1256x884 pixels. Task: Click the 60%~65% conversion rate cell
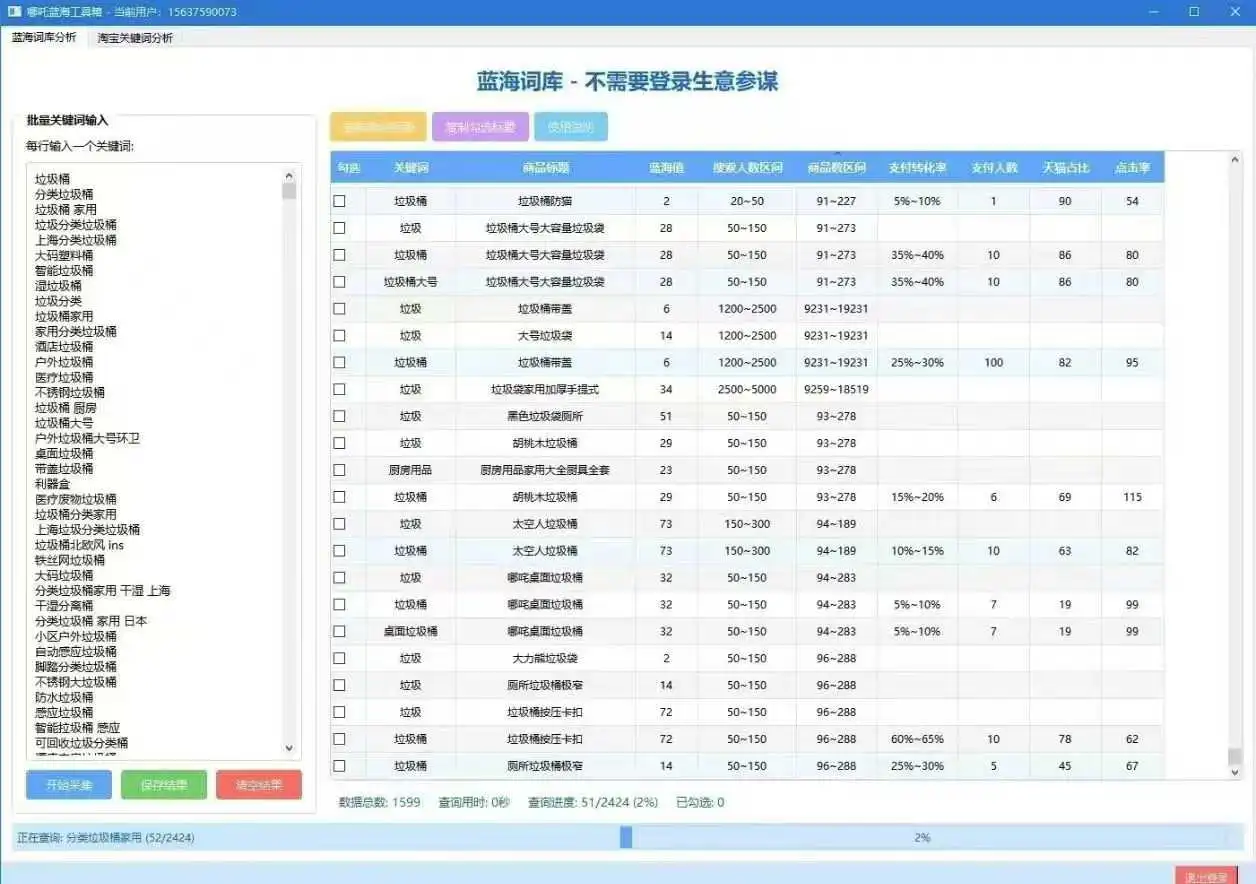[917, 739]
